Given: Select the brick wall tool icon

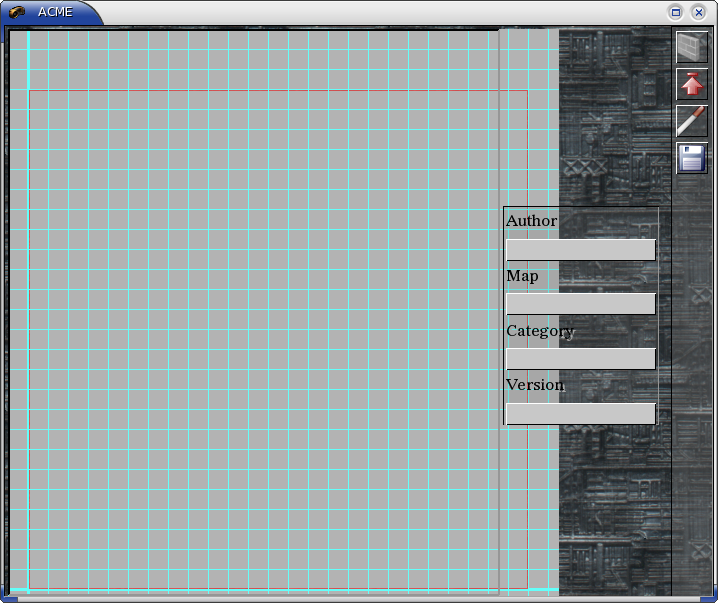Looking at the screenshot, I should click(x=692, y=47).
